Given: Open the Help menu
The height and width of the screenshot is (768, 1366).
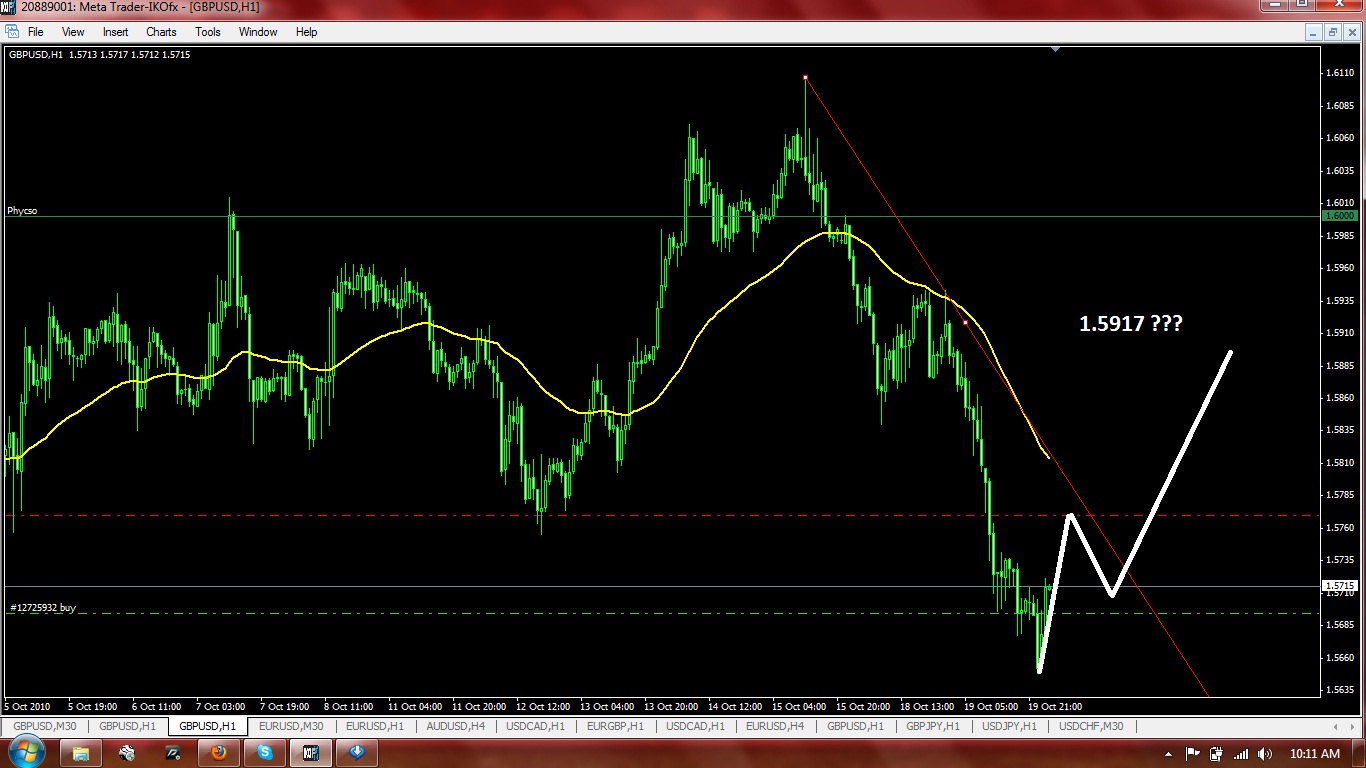Looking at the screenshot, I should [x=306, y=32].
